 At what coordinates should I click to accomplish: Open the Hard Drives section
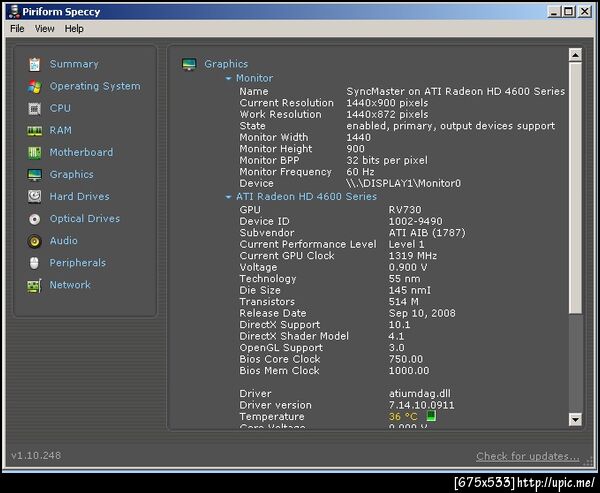(80, 196)
